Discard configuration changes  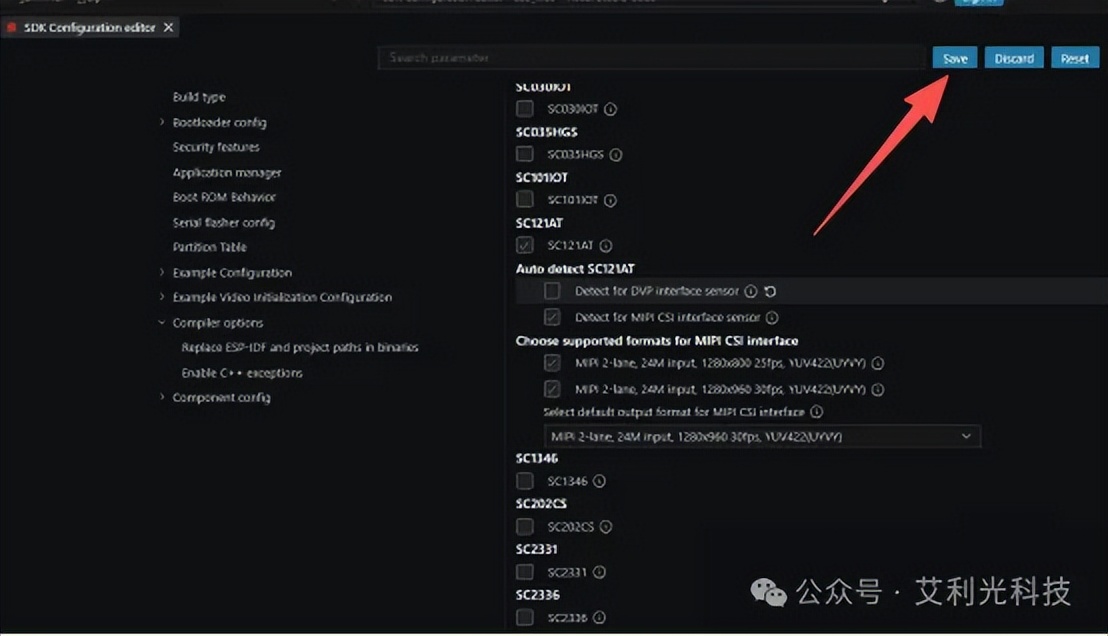[1014, 59]
